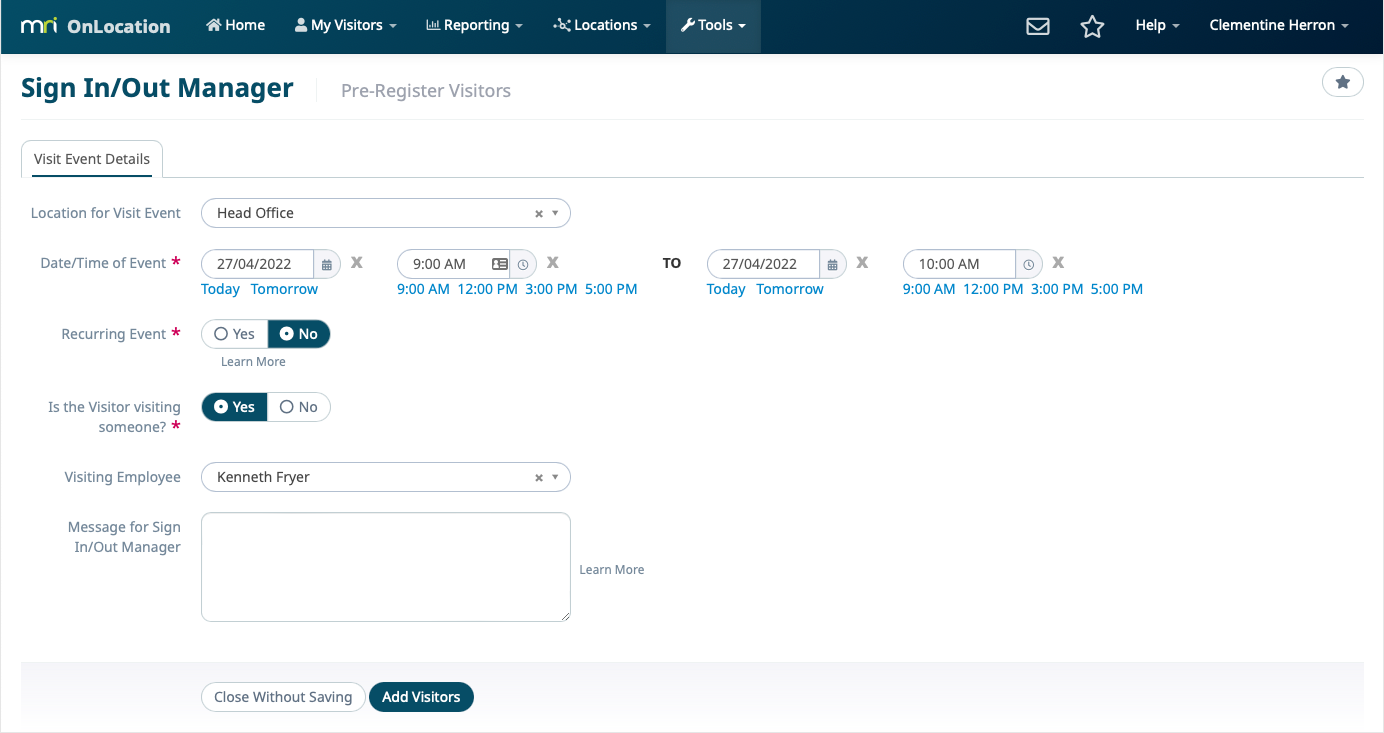This screenshot has height=733, width=1384.
Task: Clear Head Office selection with small x
Action: [539, 213]
